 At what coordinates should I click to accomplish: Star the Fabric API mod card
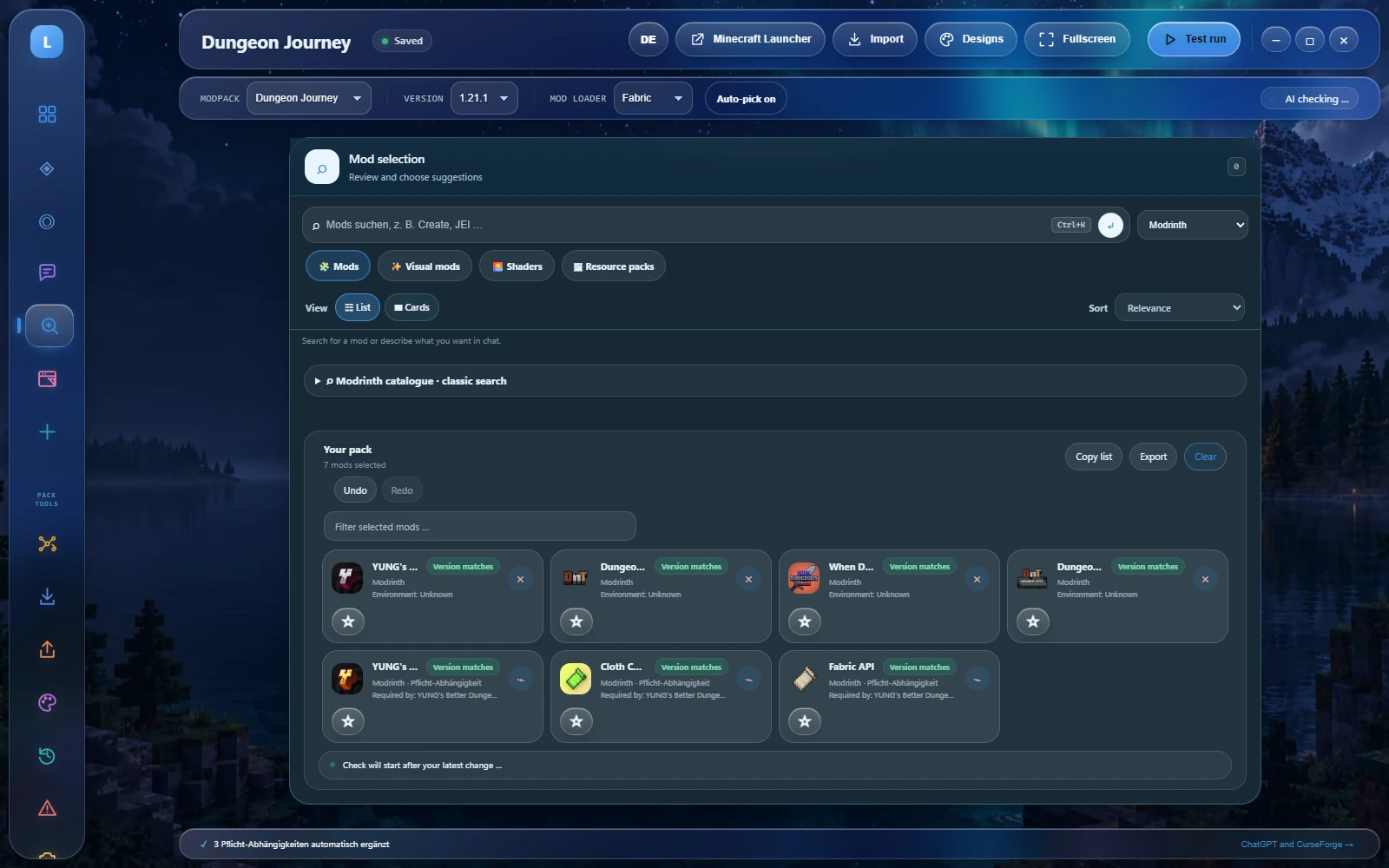point(805,721)
